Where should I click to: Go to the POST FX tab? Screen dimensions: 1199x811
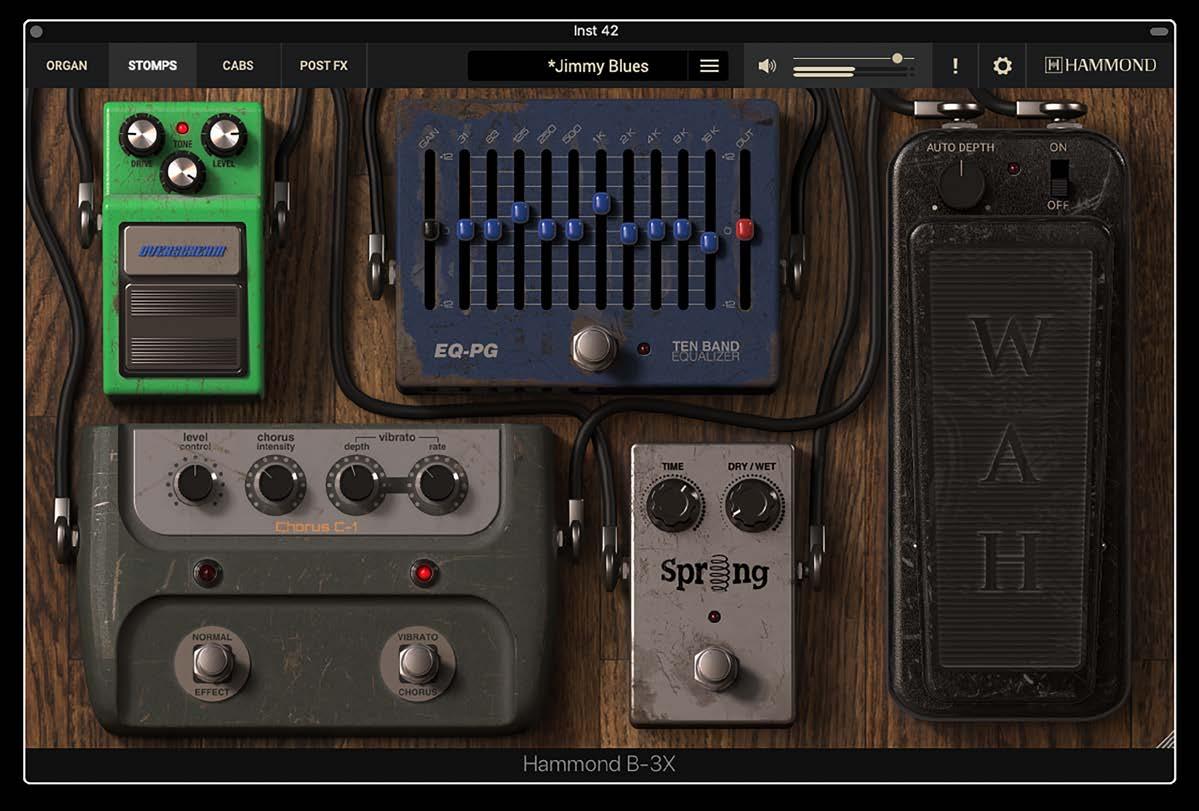[x=323, y=66]
